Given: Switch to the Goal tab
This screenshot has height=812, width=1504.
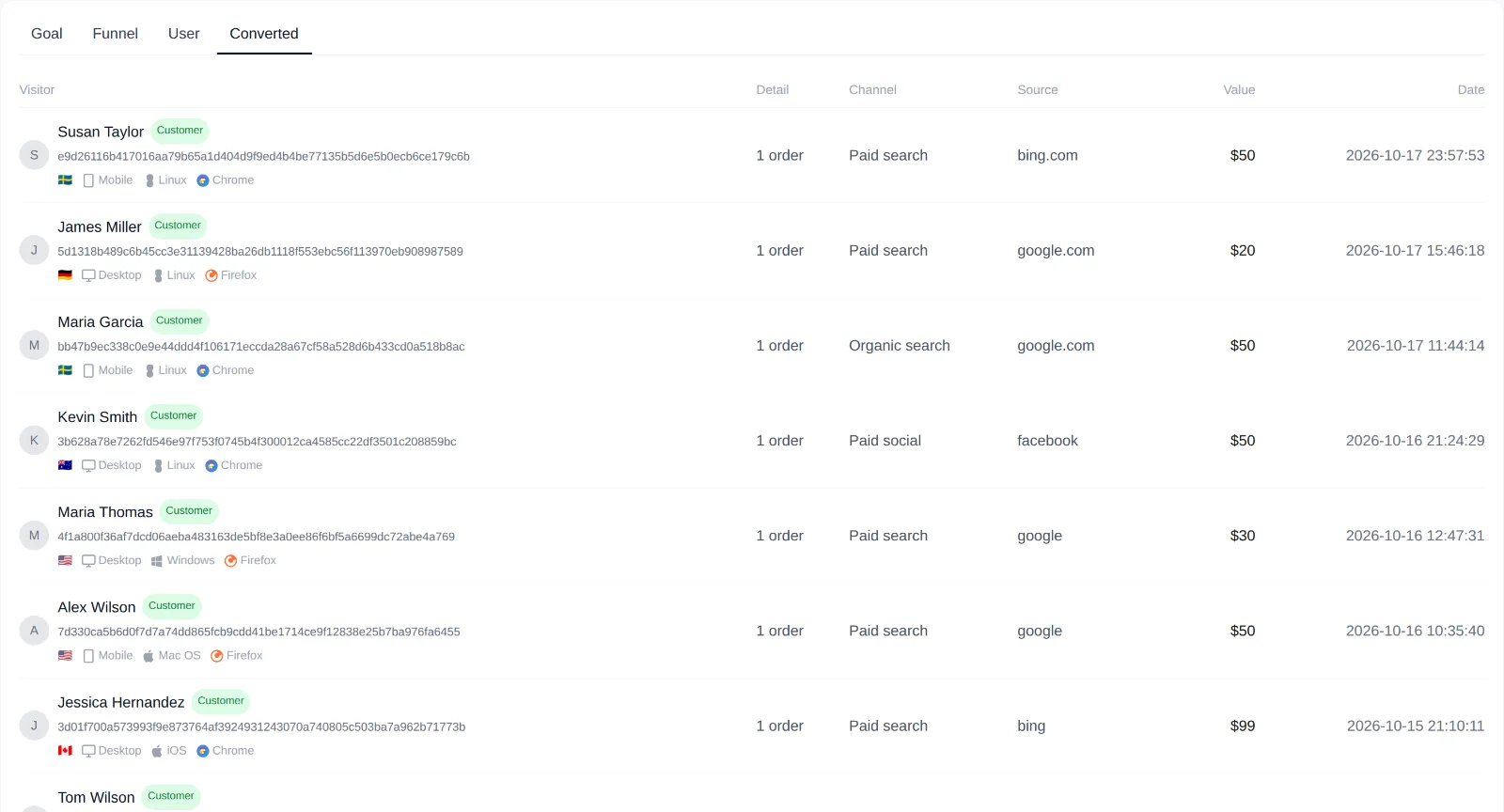Looking at the screenshot, I should (47, 34).
